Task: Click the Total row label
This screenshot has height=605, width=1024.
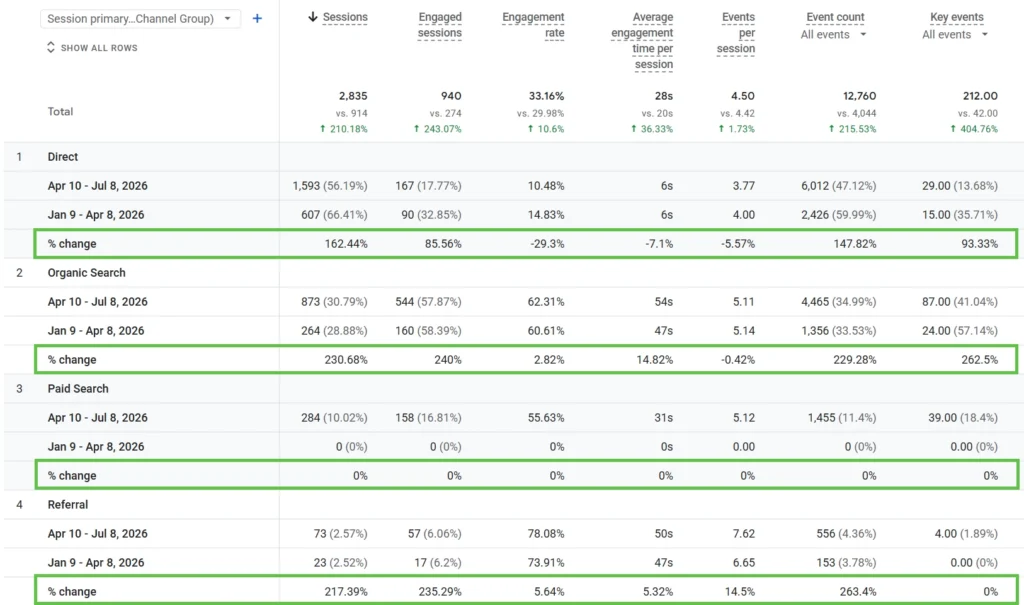Action: [x=60, y=112]
